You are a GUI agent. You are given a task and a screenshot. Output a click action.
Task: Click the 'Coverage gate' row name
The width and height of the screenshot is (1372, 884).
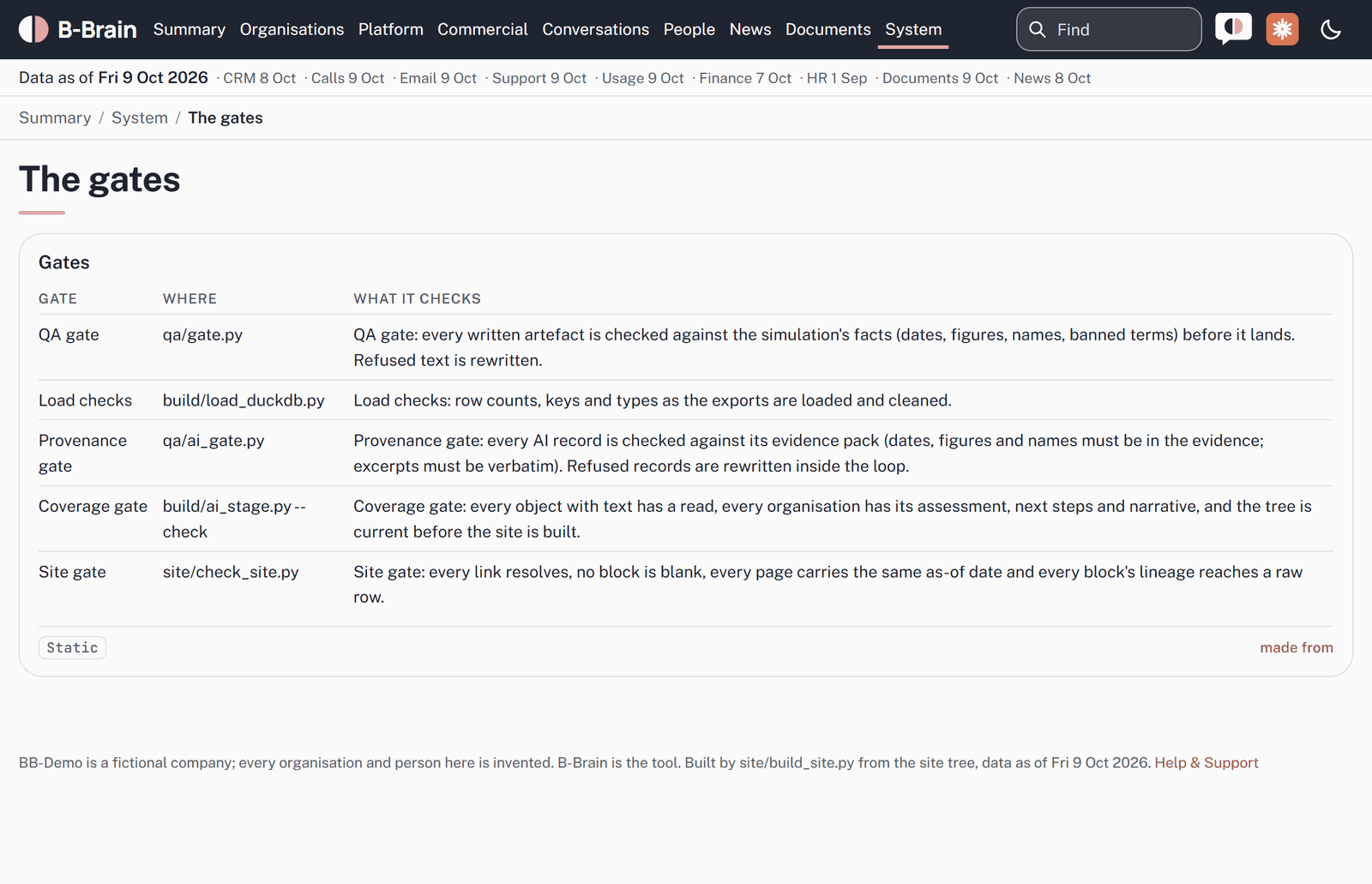click(x=93, y=506)
